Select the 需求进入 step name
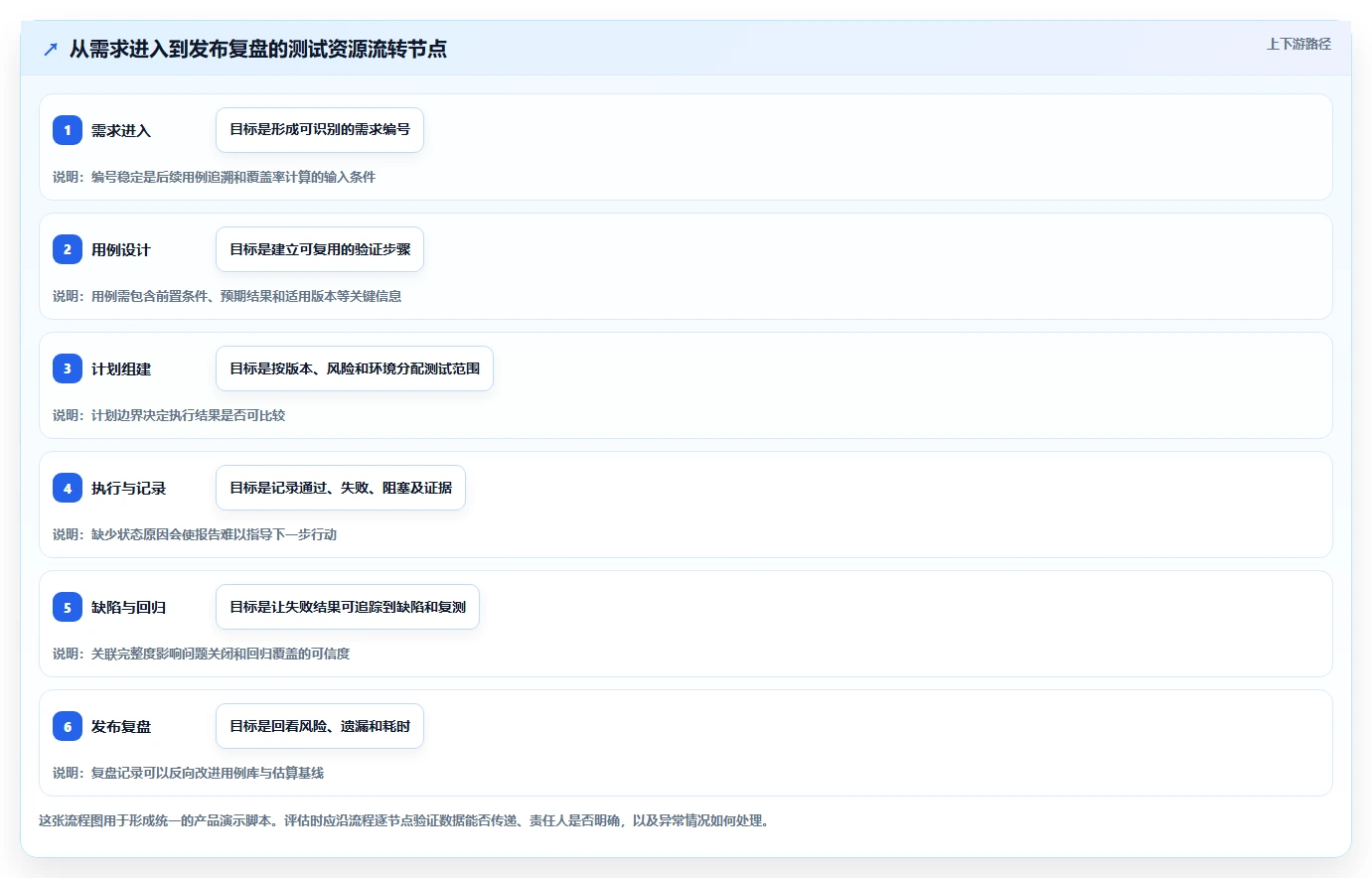The height and width of the screenshot is (878, 1372). (121, 130)
